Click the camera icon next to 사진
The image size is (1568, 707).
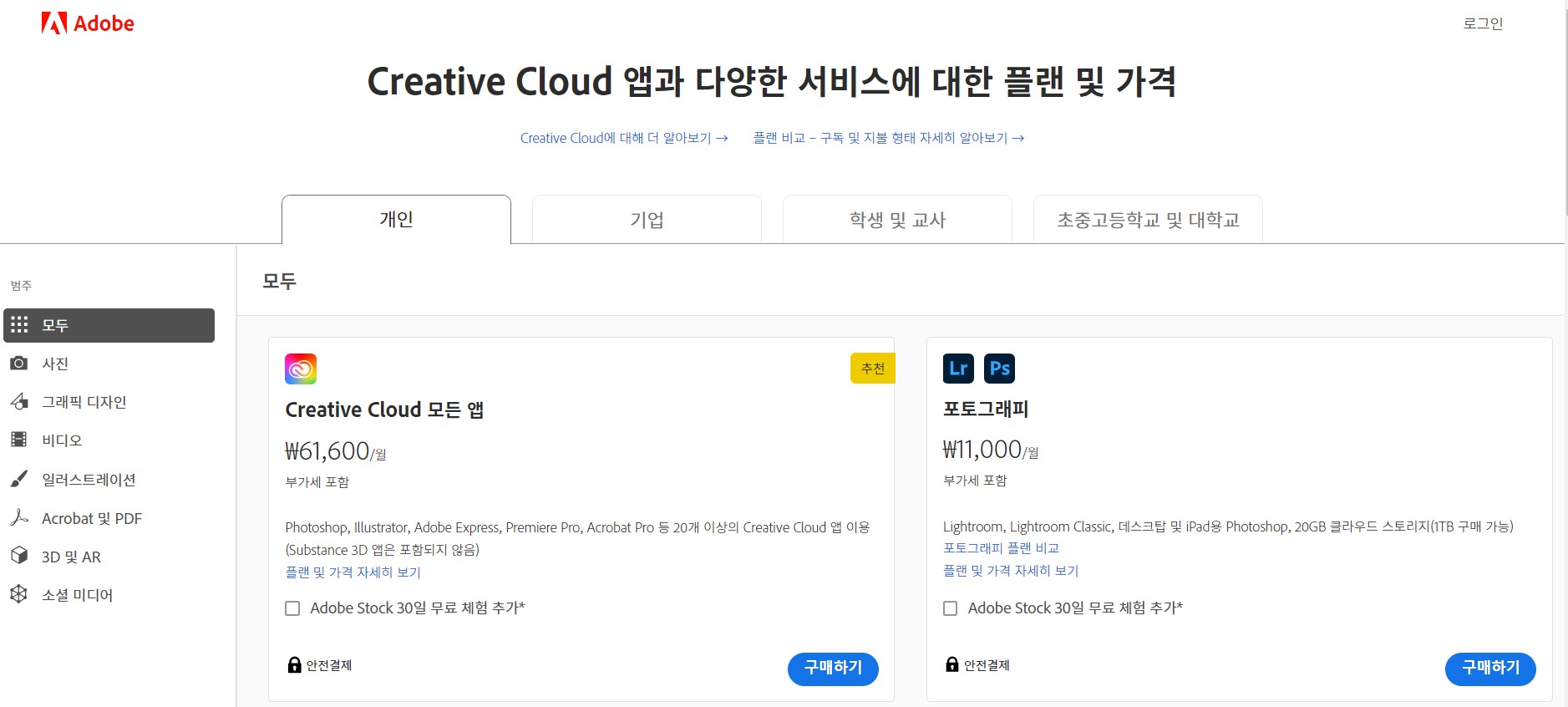19,364
